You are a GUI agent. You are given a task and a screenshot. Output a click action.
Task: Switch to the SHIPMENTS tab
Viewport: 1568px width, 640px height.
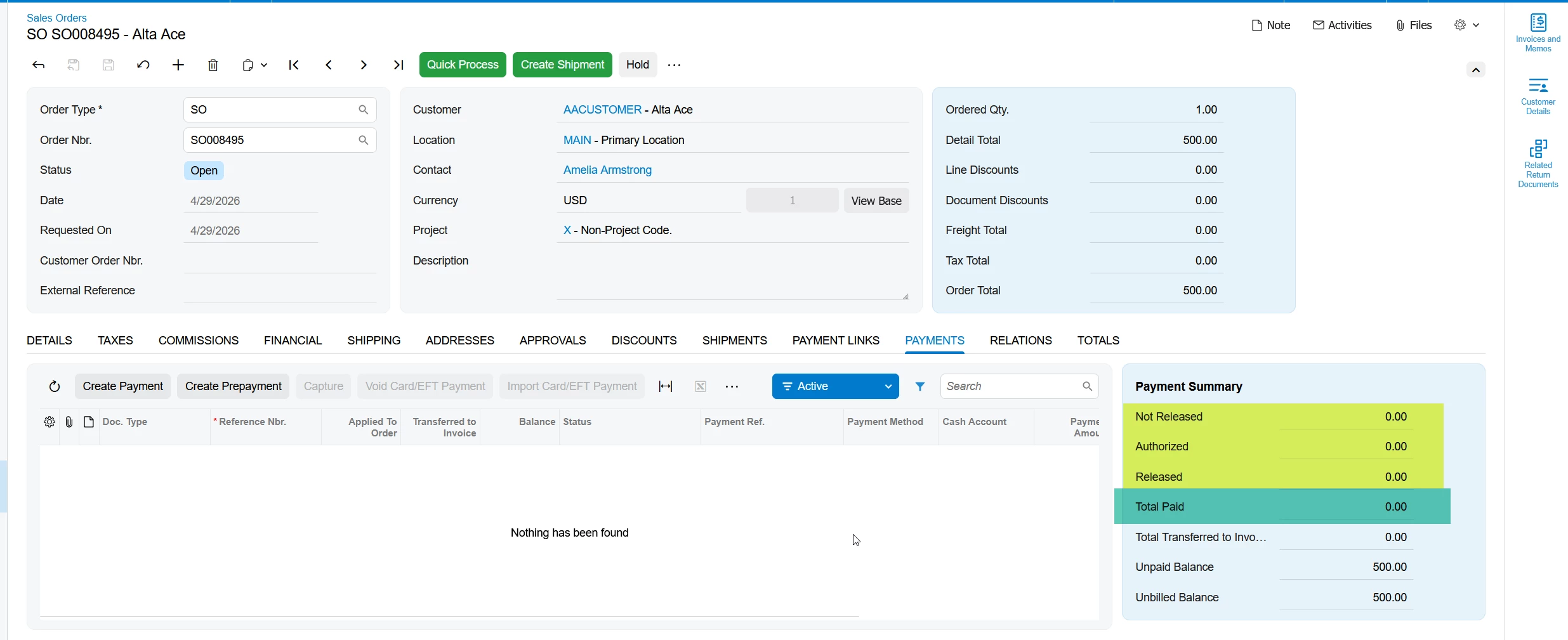pos(734,341)
